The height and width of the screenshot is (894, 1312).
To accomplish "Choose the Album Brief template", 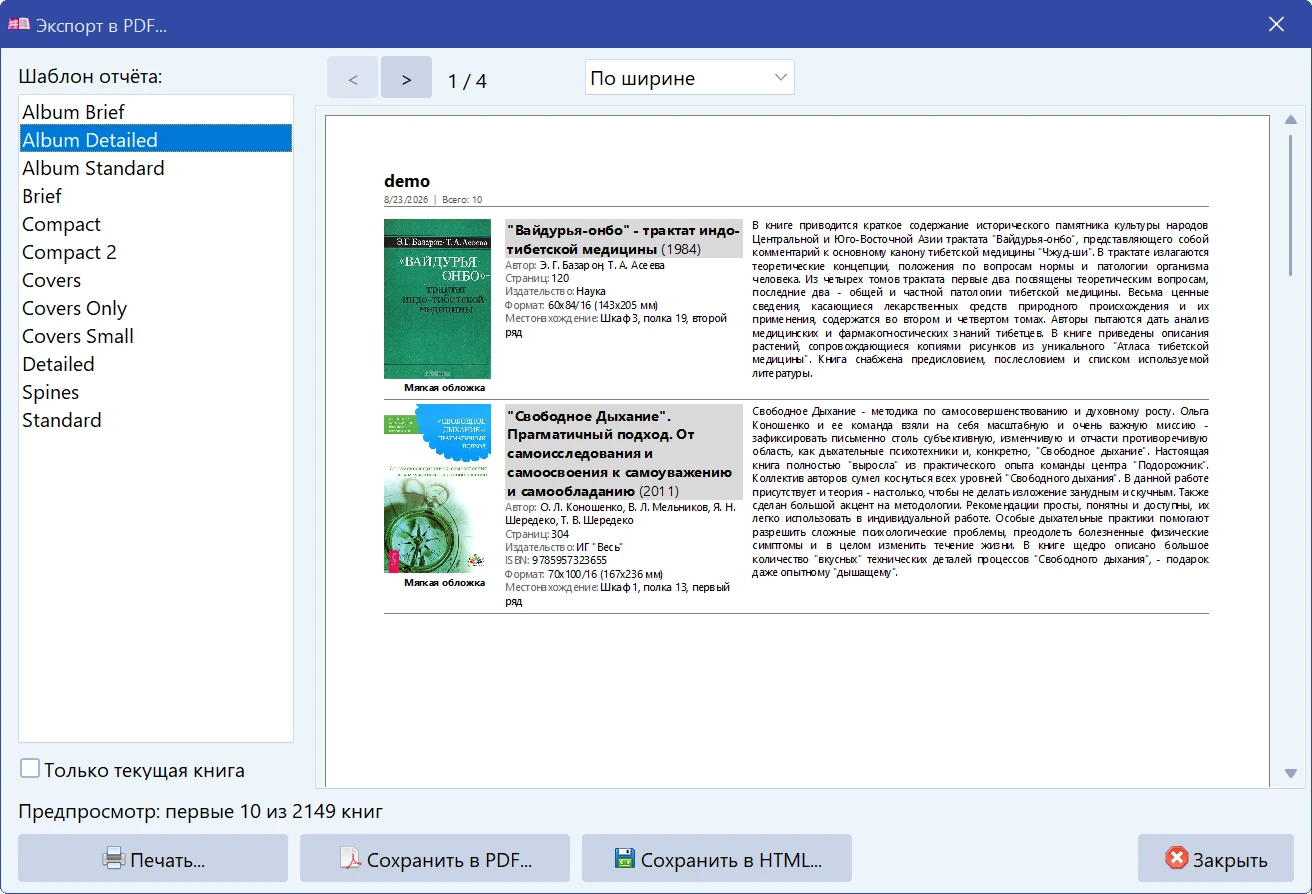I will point(156,111).
